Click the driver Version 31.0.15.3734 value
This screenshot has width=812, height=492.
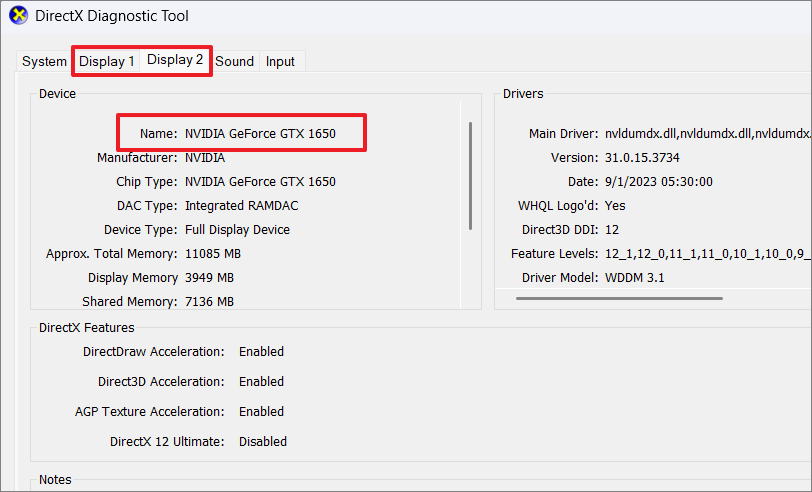coord(642,157)
